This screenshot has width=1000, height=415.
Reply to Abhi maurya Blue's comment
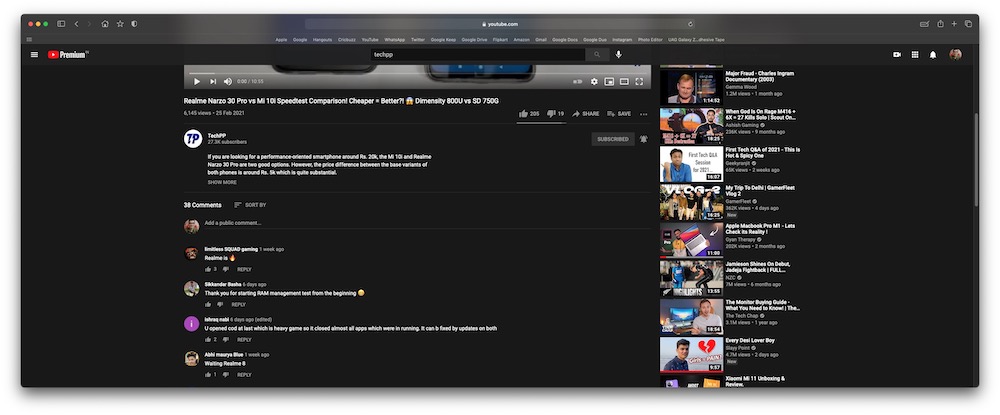pyautogui.click(x=244, y=375)
